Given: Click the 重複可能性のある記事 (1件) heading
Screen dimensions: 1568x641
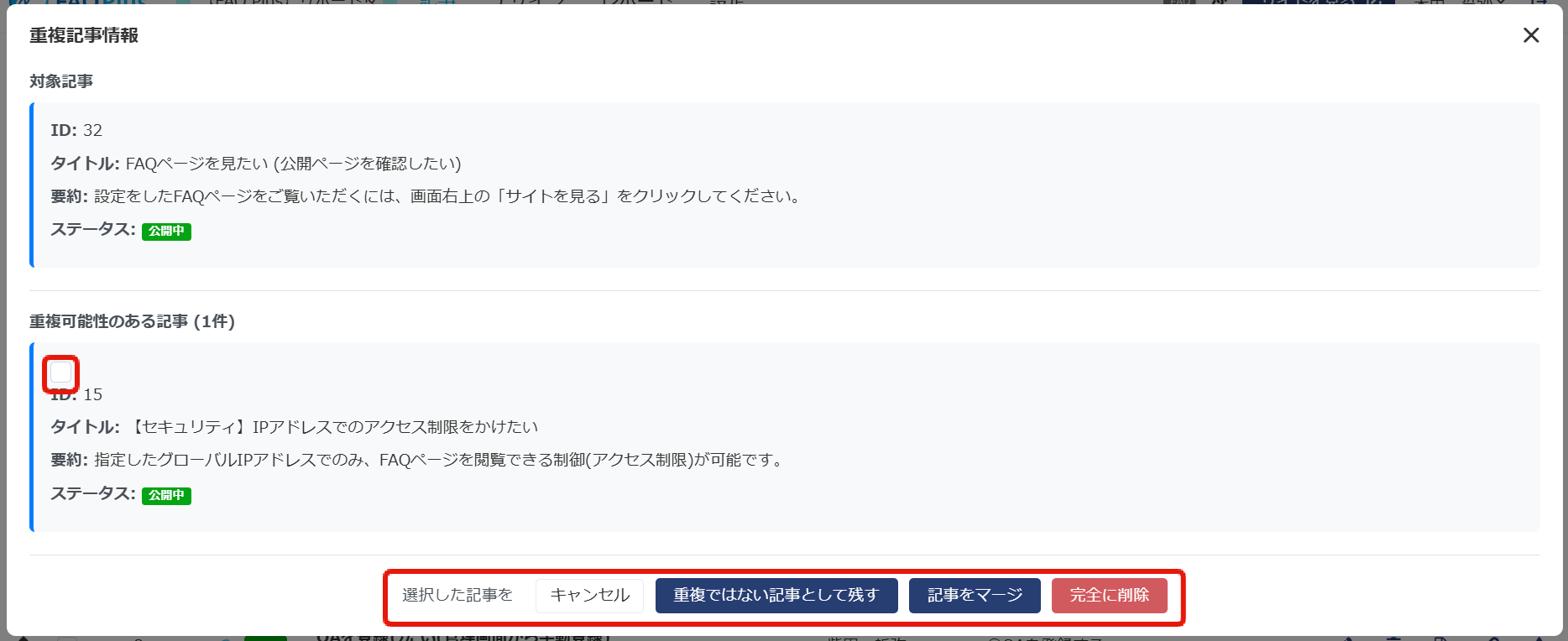Looking at the screenshot, I should (132, 321).
